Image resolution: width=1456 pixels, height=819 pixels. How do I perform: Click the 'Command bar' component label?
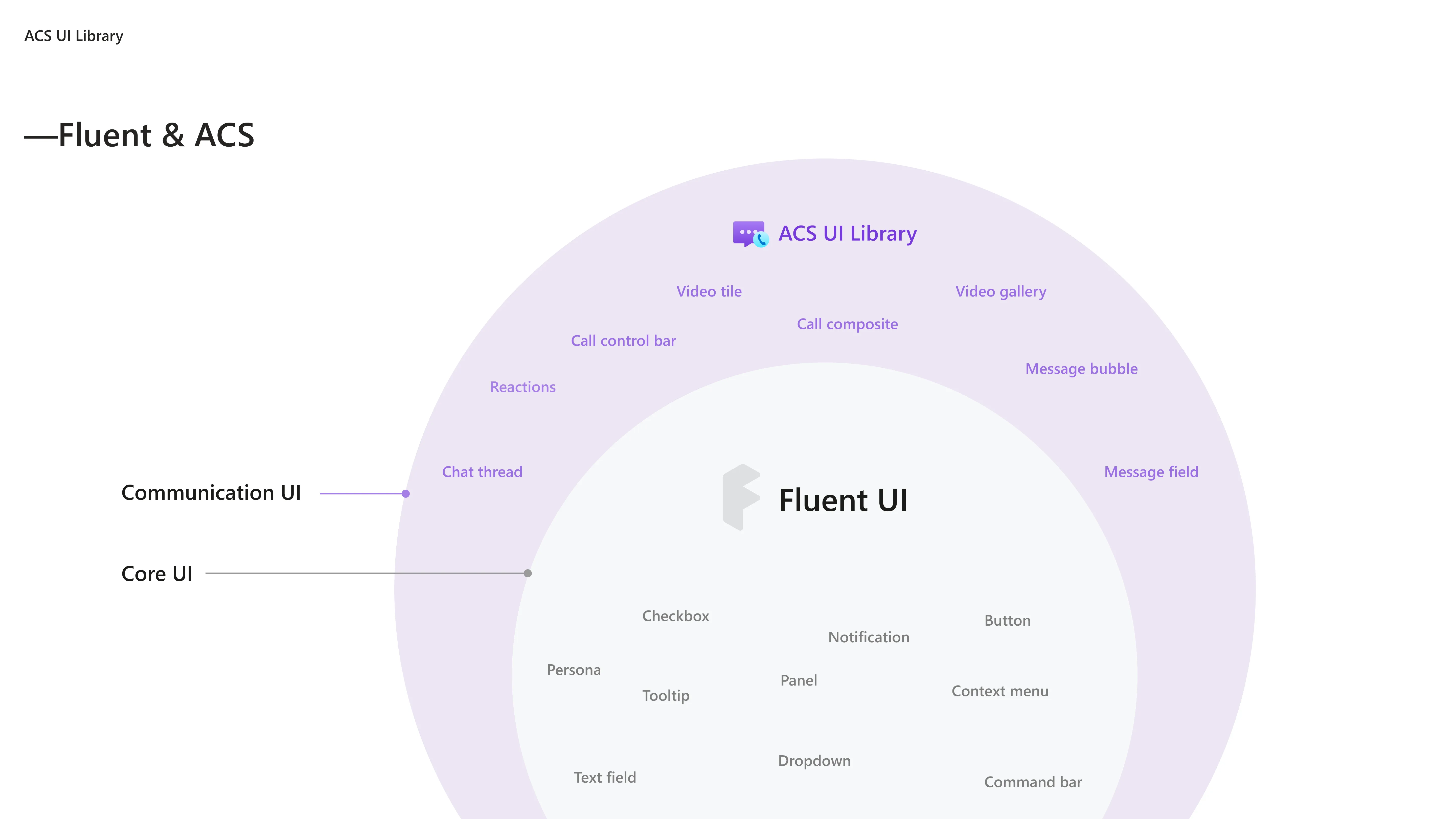coord(1033,782)
